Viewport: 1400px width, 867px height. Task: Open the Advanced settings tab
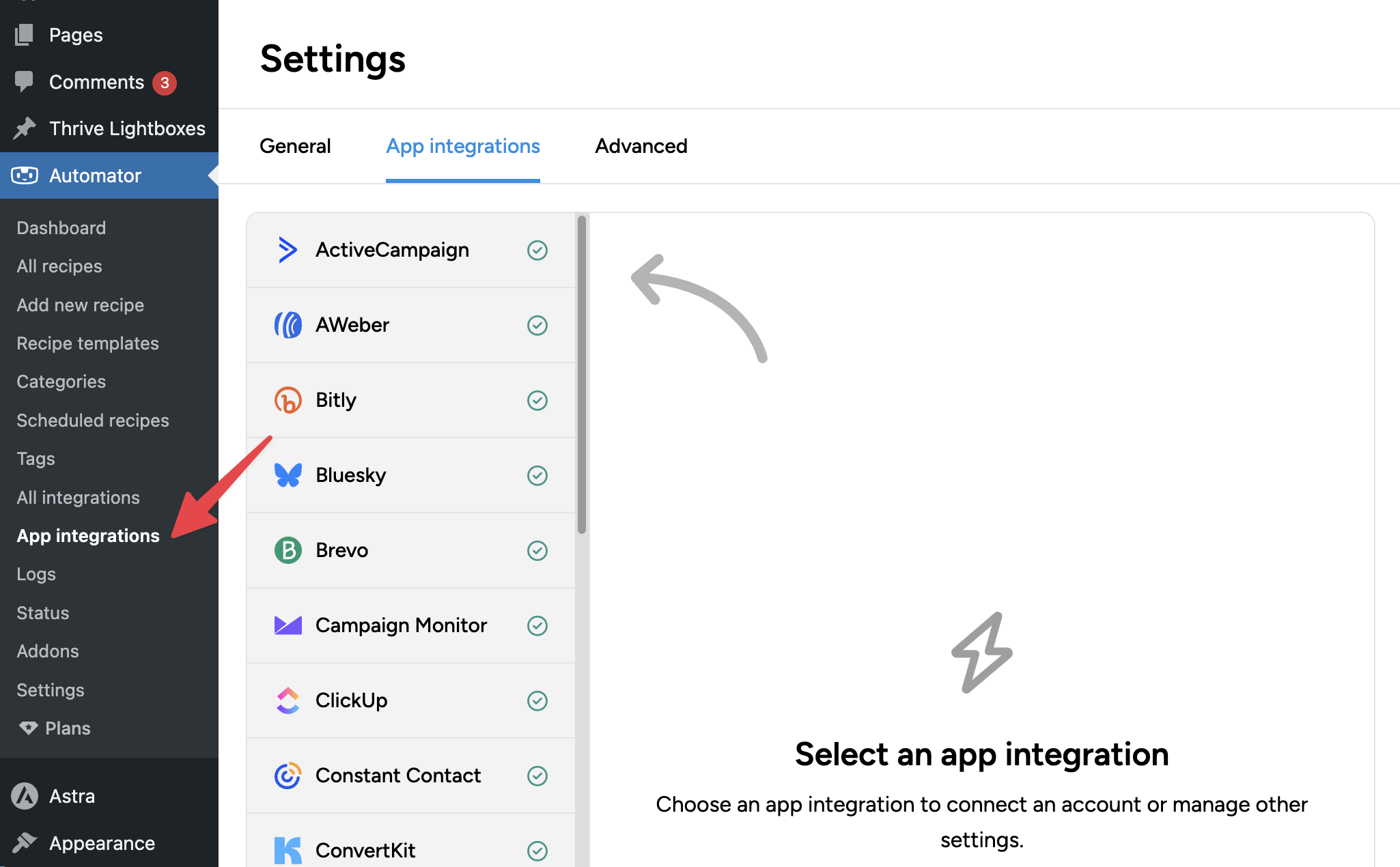click(641, 146)
